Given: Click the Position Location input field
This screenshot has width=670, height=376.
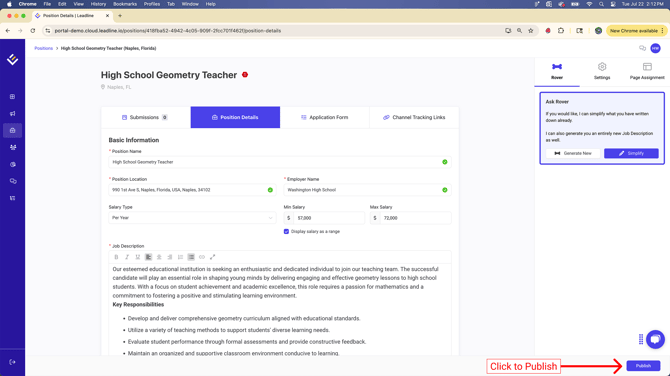Looking at the screenshot, I should [x=192, y=190].
